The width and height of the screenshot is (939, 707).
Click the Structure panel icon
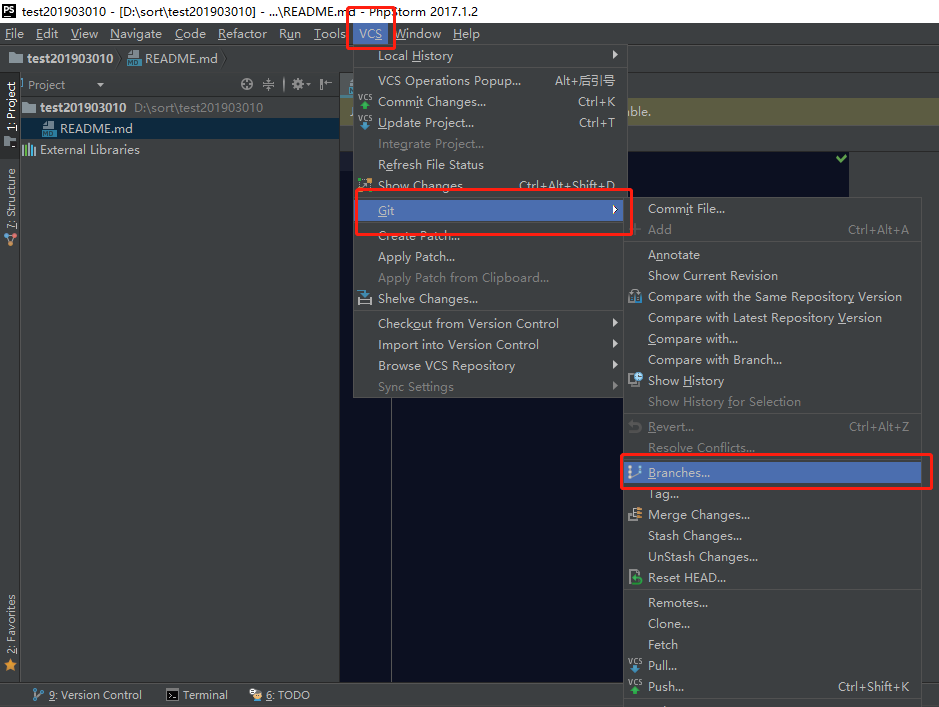(x=10, y=239)
